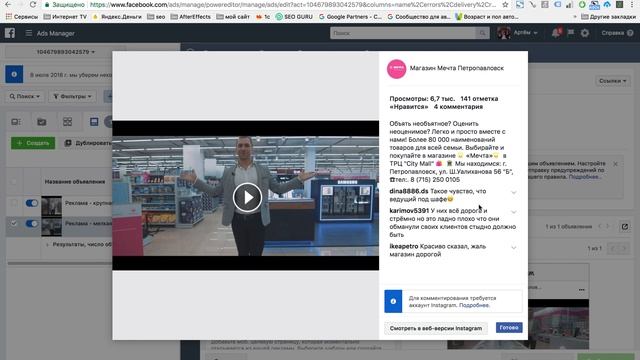
Task: Switch to the campaigns view icon
Action: point(16,122)
